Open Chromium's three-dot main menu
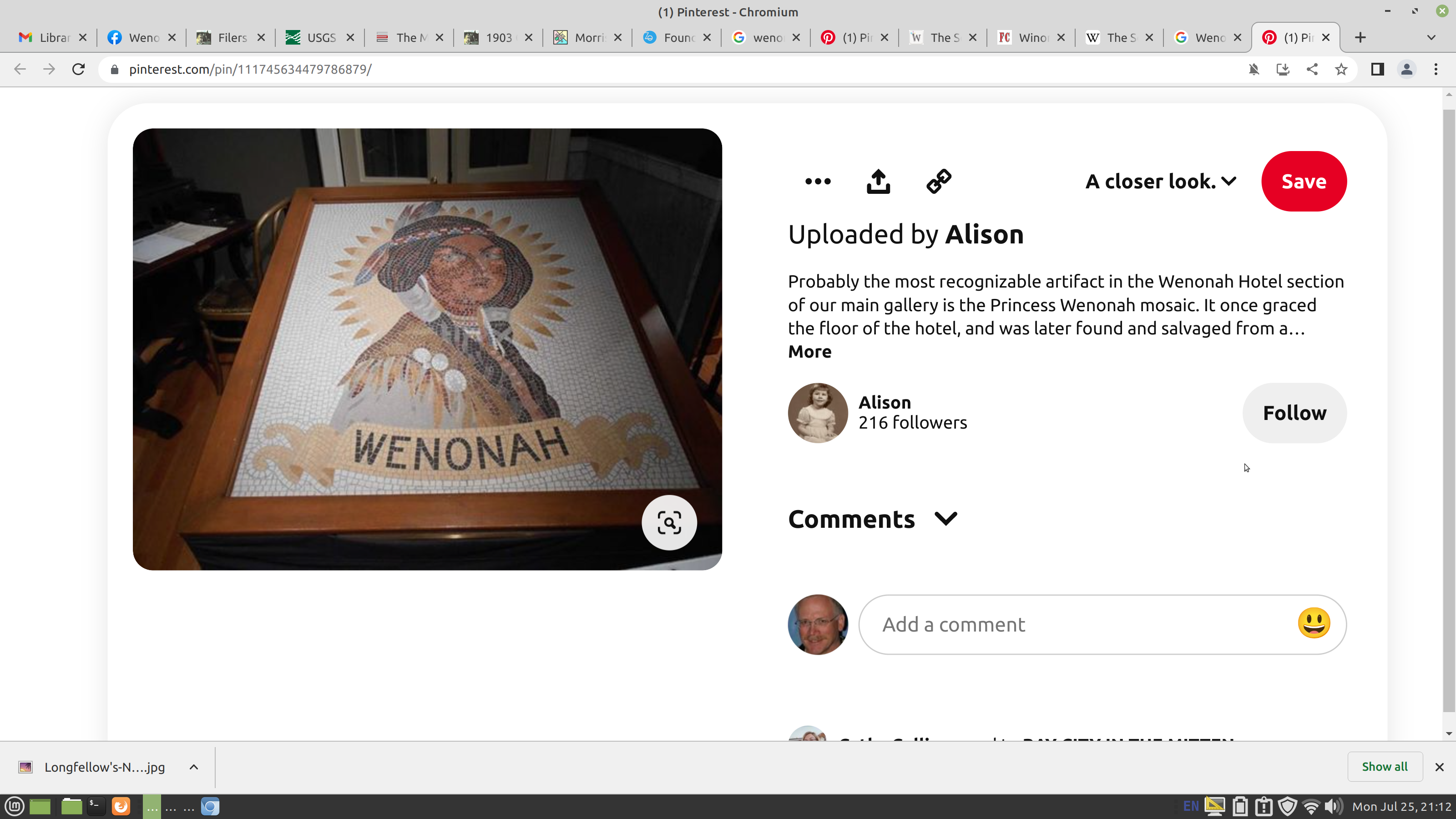The width and height of the screenshot is (1456, 819). click(1436, 69)
